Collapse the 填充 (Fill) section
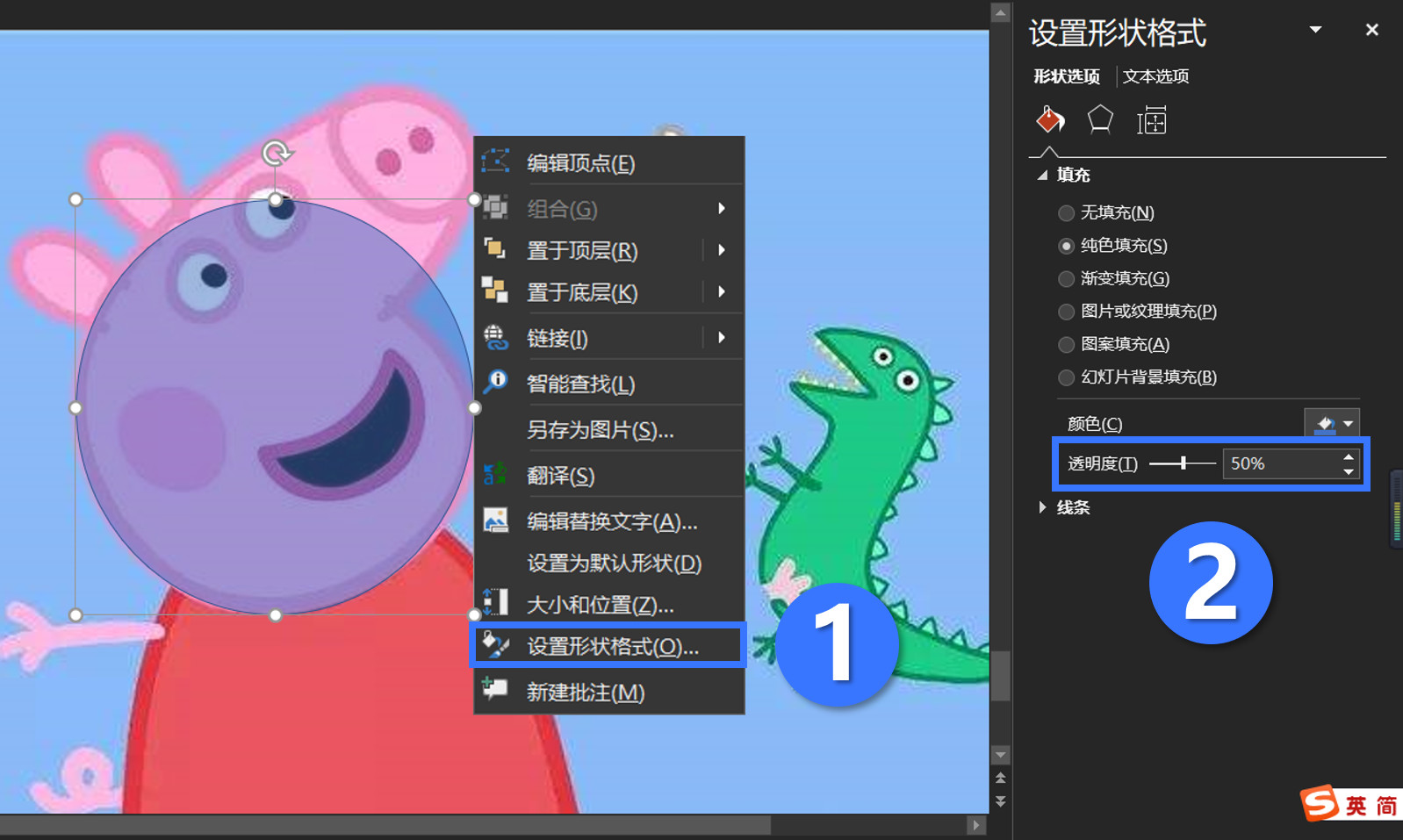This screenshot has width=1403, height=840. (1042, 175)
